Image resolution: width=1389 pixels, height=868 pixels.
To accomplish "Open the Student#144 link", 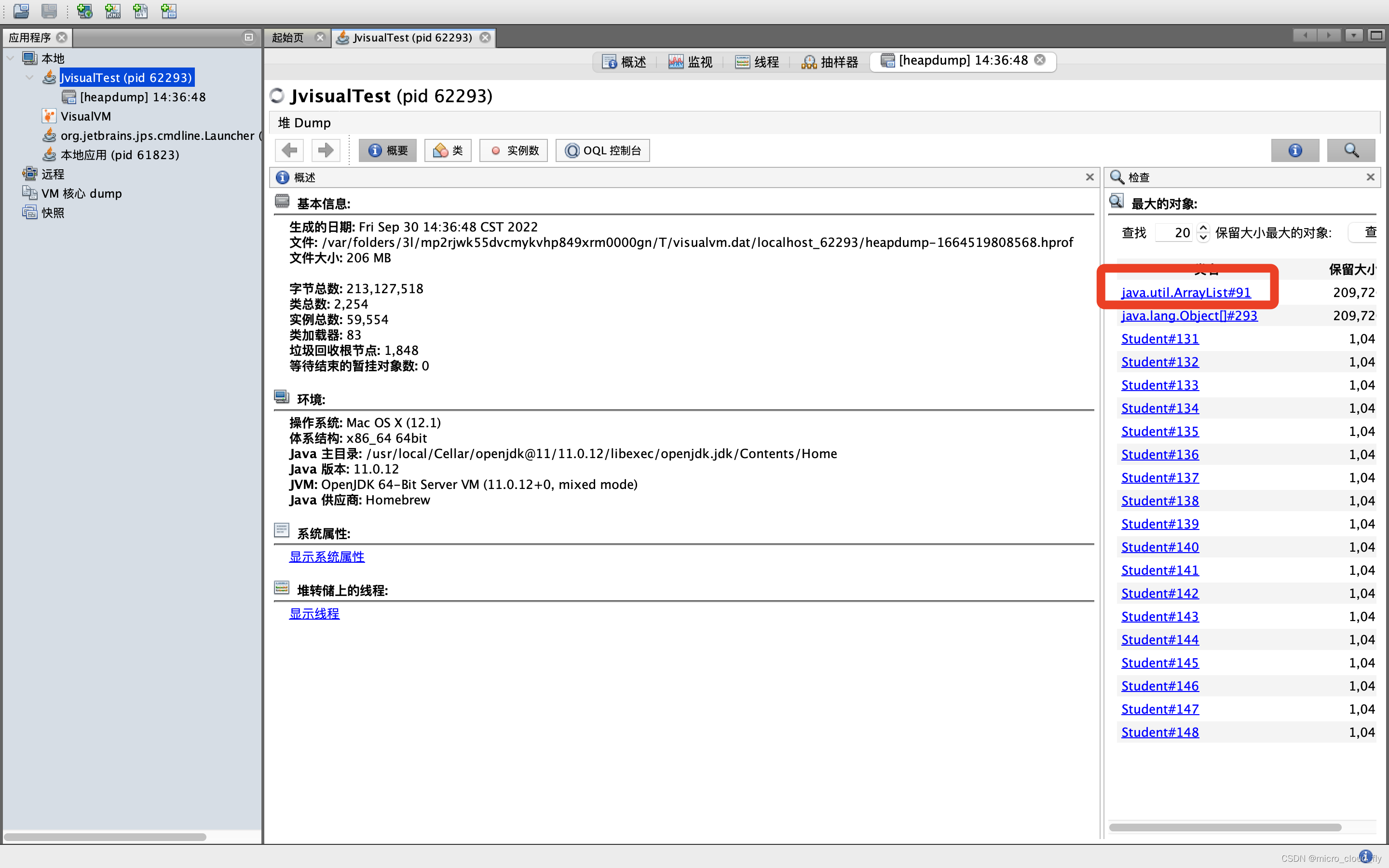I will (x=1160, y=639).
